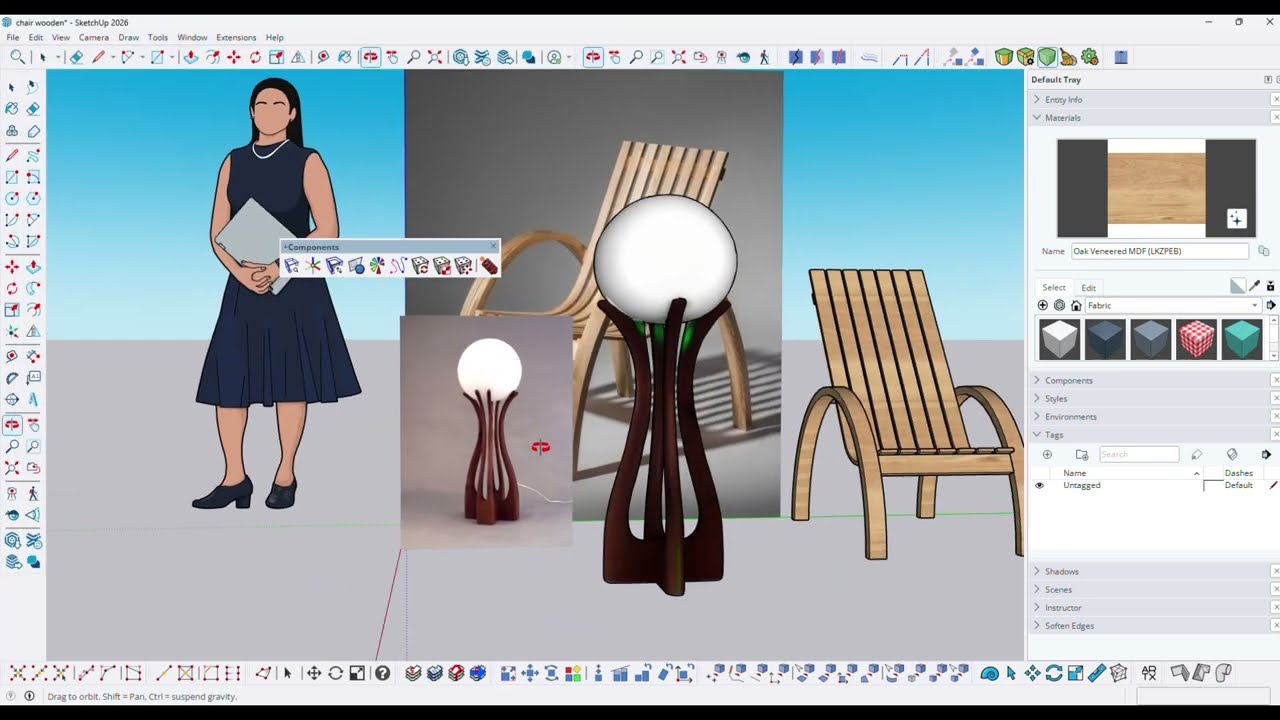Toggle visibility eye for Untagged tag
The width and height of the screenshot is (1280, 720).
tap(1039, 486)
